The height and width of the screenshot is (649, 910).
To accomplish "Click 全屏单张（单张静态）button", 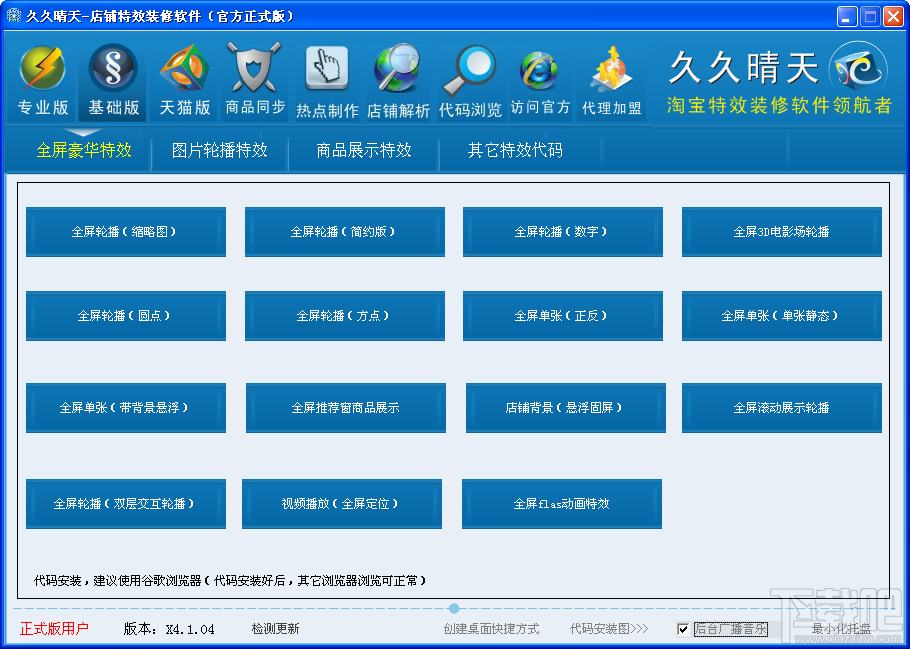I will click(x=782, y=316).
